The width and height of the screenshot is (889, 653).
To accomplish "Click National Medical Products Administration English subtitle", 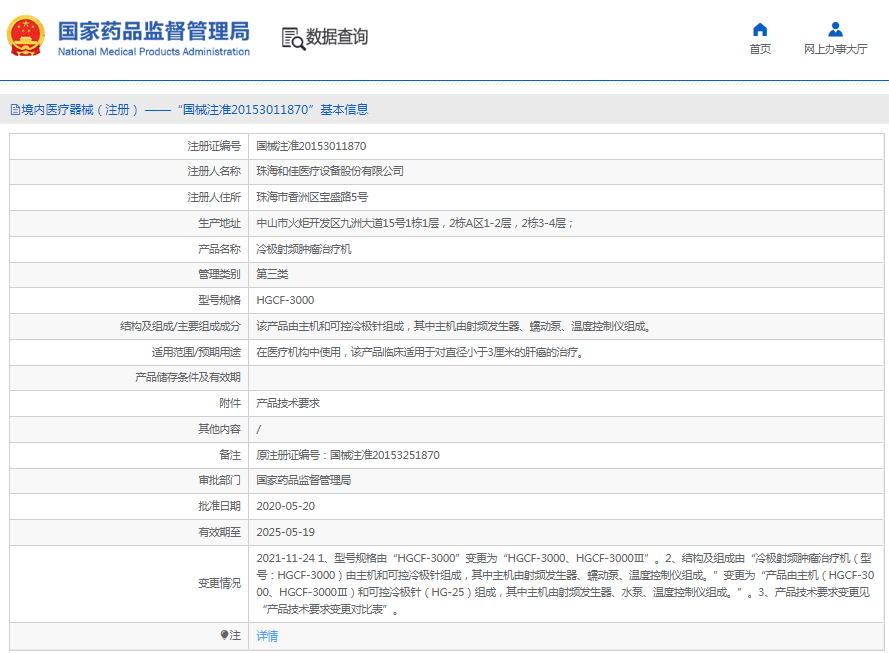I will (153, 52).
